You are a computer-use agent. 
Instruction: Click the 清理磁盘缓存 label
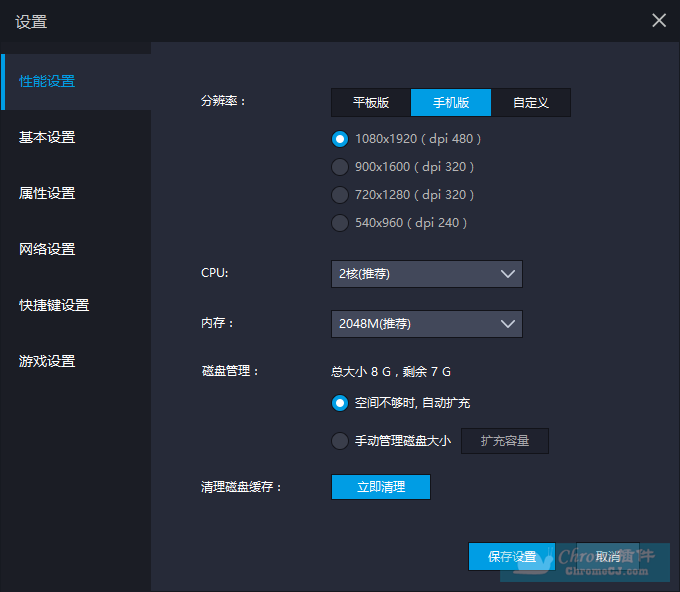241,487
